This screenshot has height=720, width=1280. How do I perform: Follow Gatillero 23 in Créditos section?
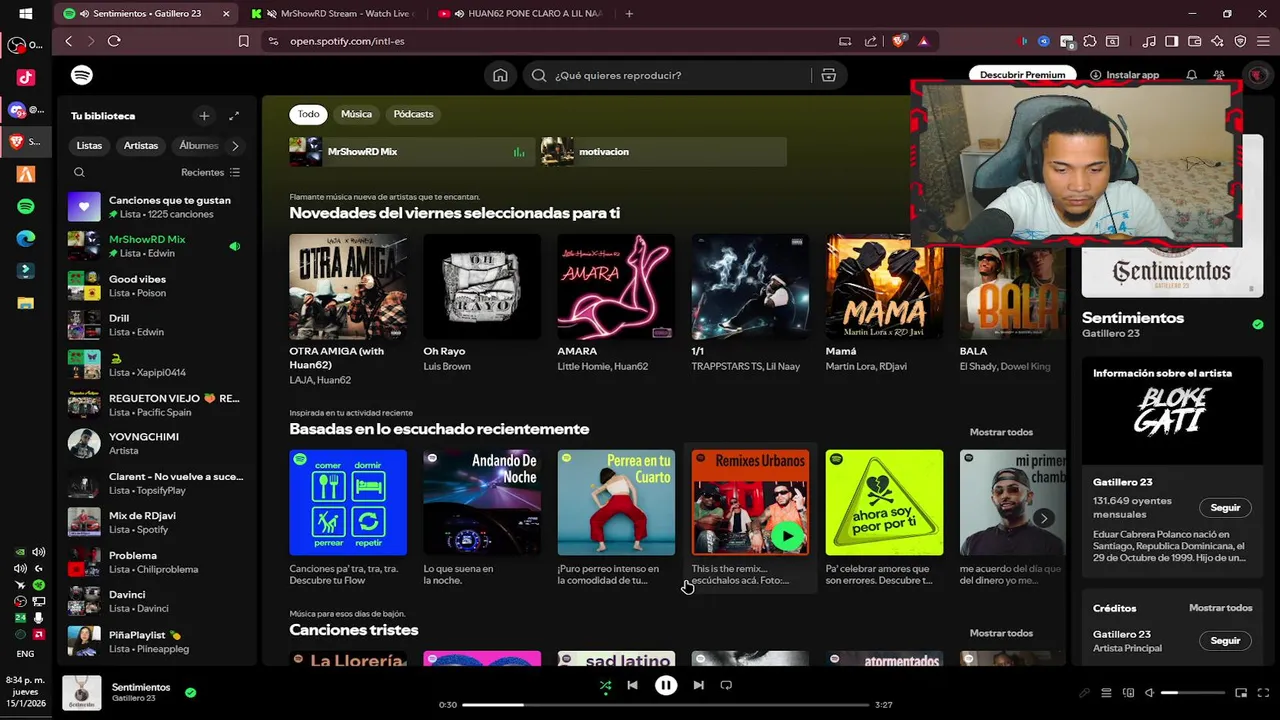pos(1225,641)
